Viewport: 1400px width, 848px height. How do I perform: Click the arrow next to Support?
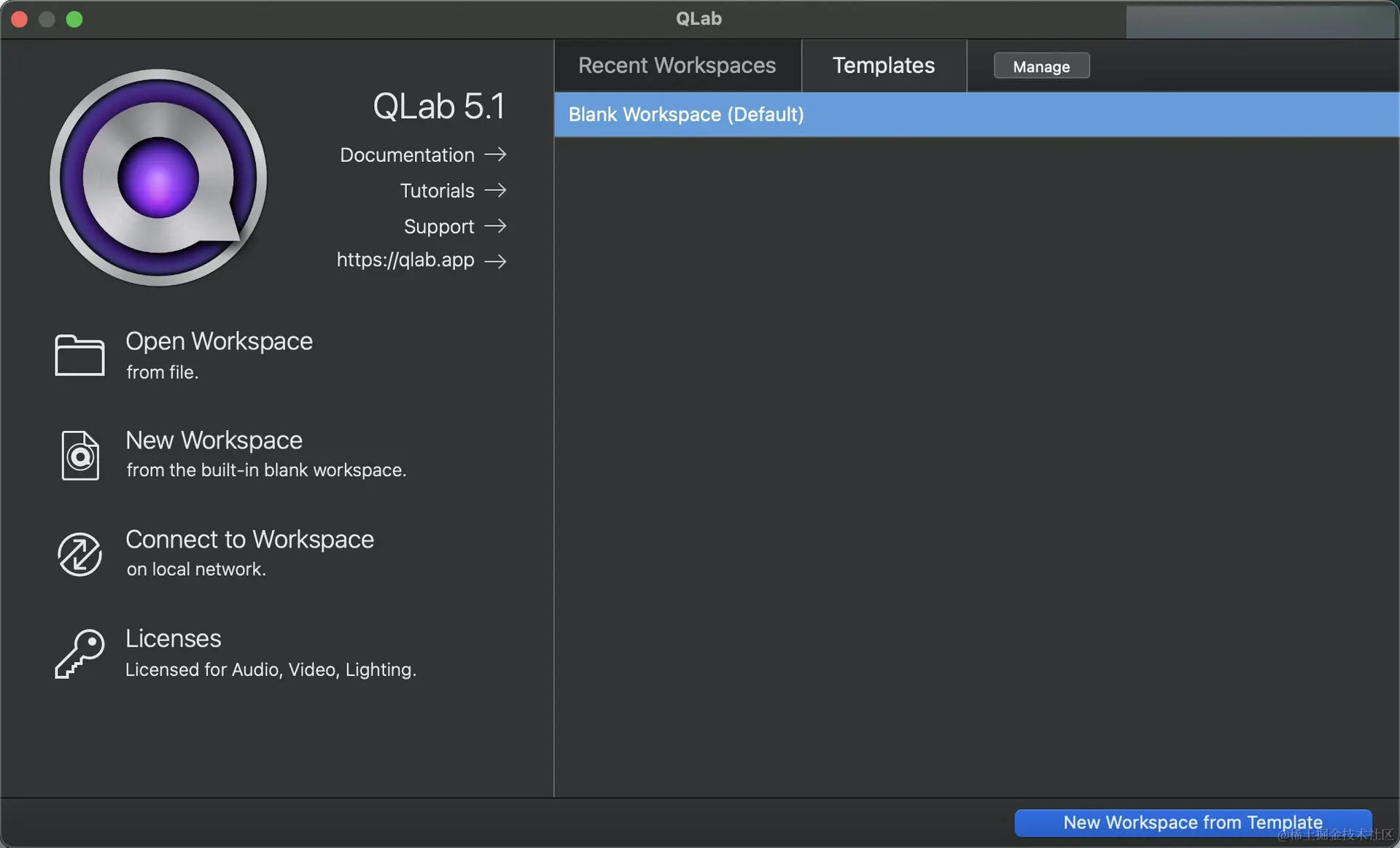click(x=496, y=226)
